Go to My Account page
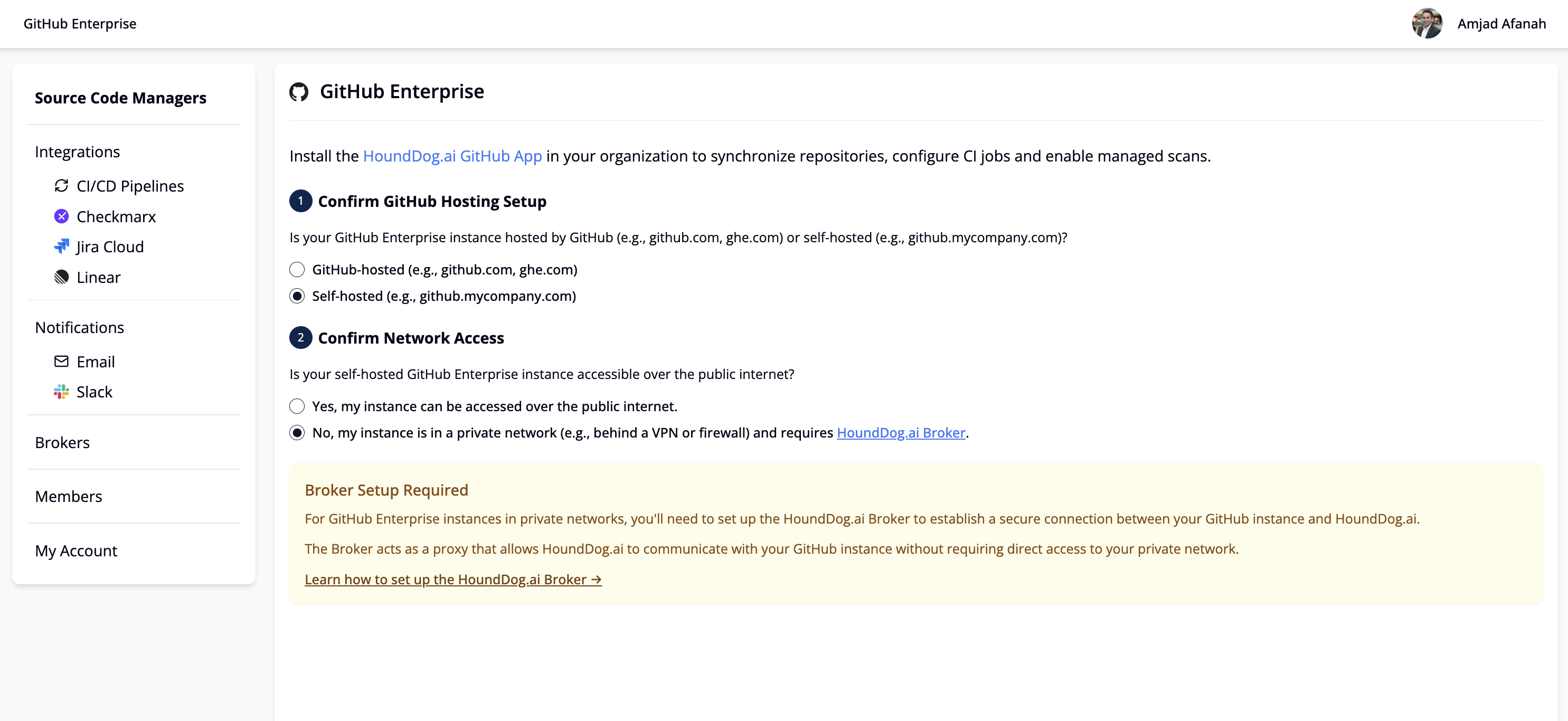The width and height of the screenshot is (1568, 721). pyautogui.click(x=76, y=551)
